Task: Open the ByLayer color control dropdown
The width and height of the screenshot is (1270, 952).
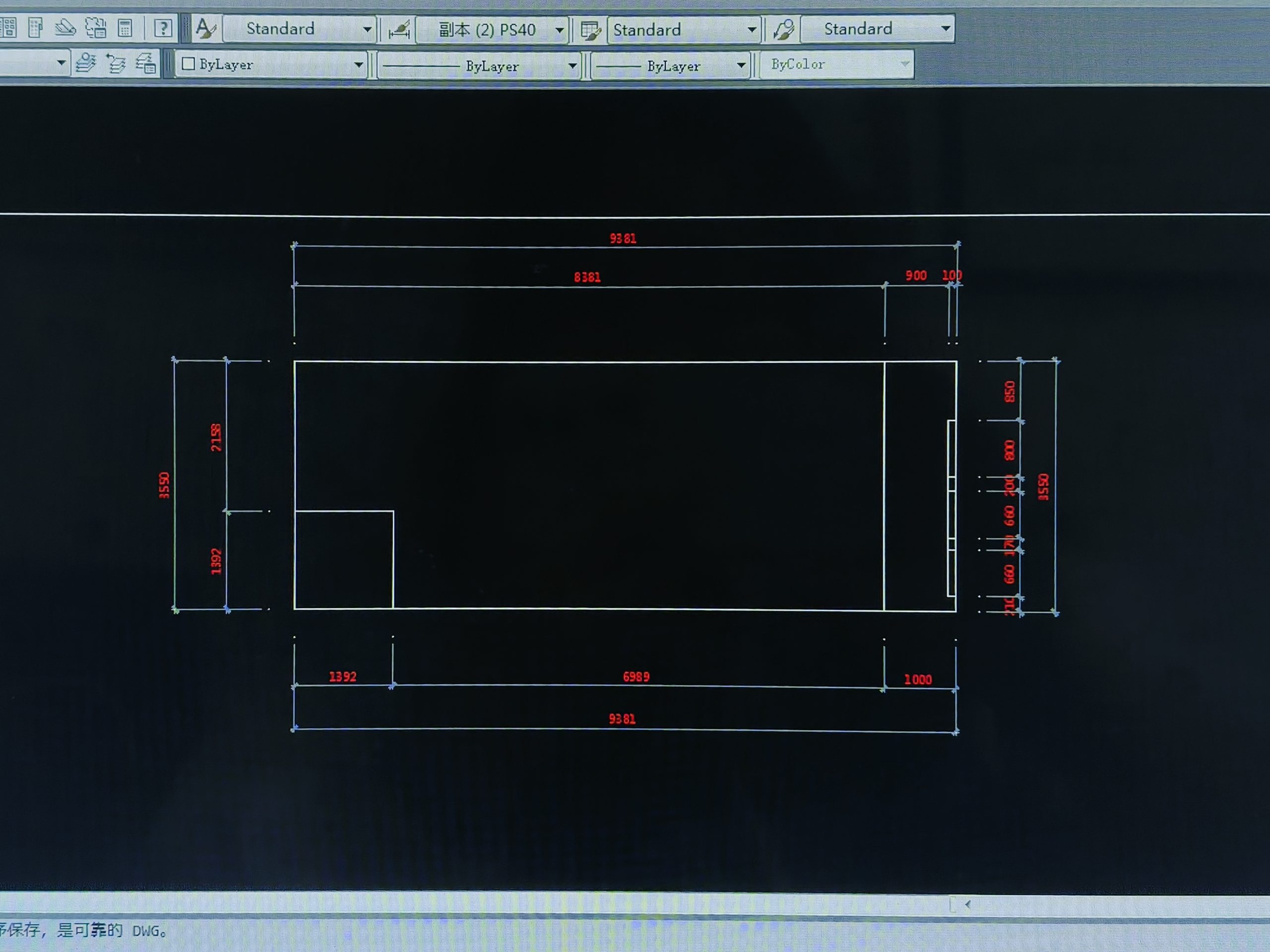Action: pyautogui.click(x=358, y=65)
